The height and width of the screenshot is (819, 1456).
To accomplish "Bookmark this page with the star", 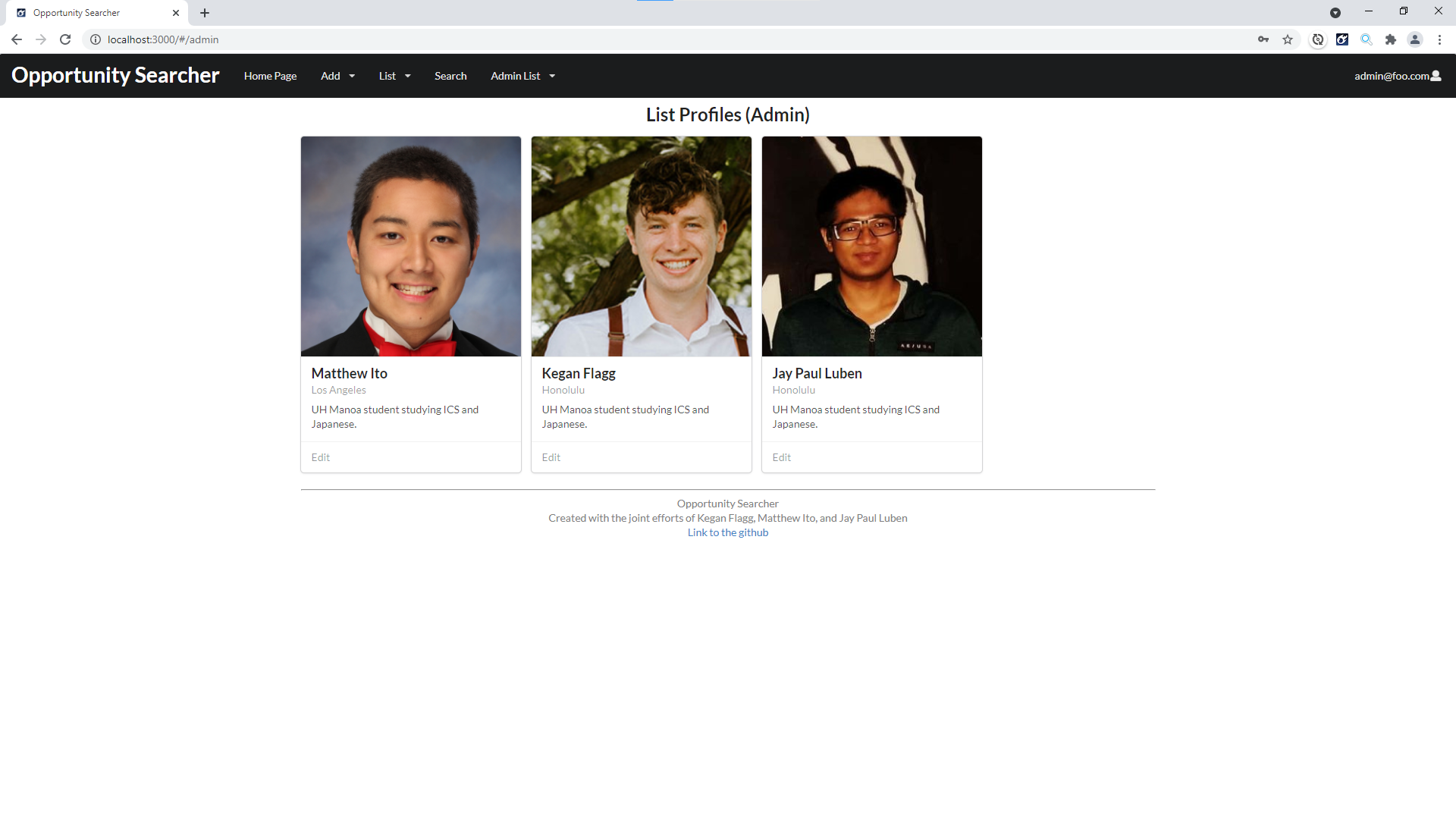I will point(1288,39).
